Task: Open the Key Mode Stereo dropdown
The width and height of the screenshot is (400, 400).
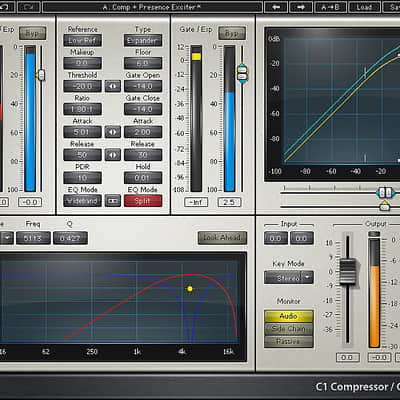Action: pyautogui.click(x=289, y=278)
